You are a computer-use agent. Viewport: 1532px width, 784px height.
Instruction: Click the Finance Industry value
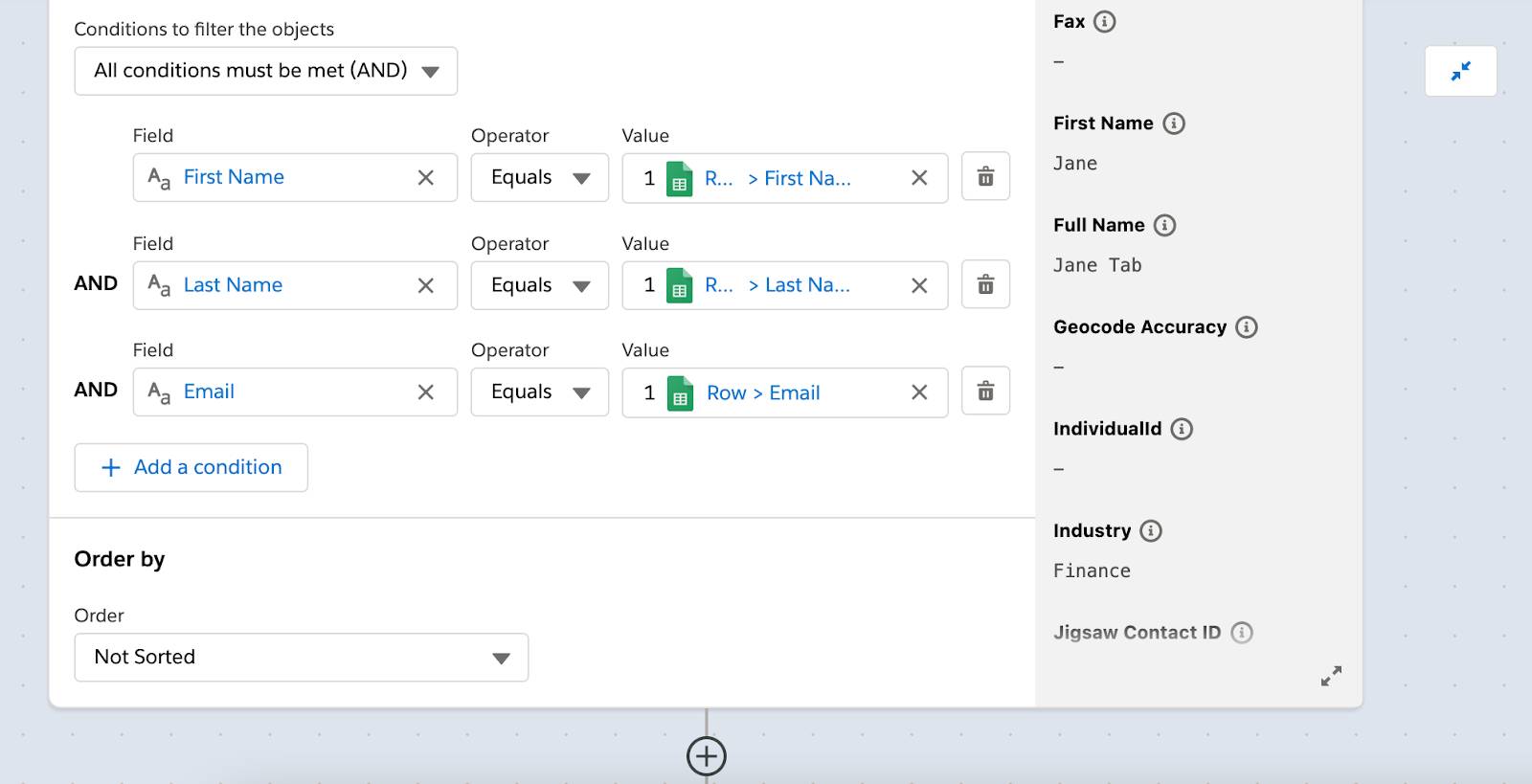(x=1092, y=571)
